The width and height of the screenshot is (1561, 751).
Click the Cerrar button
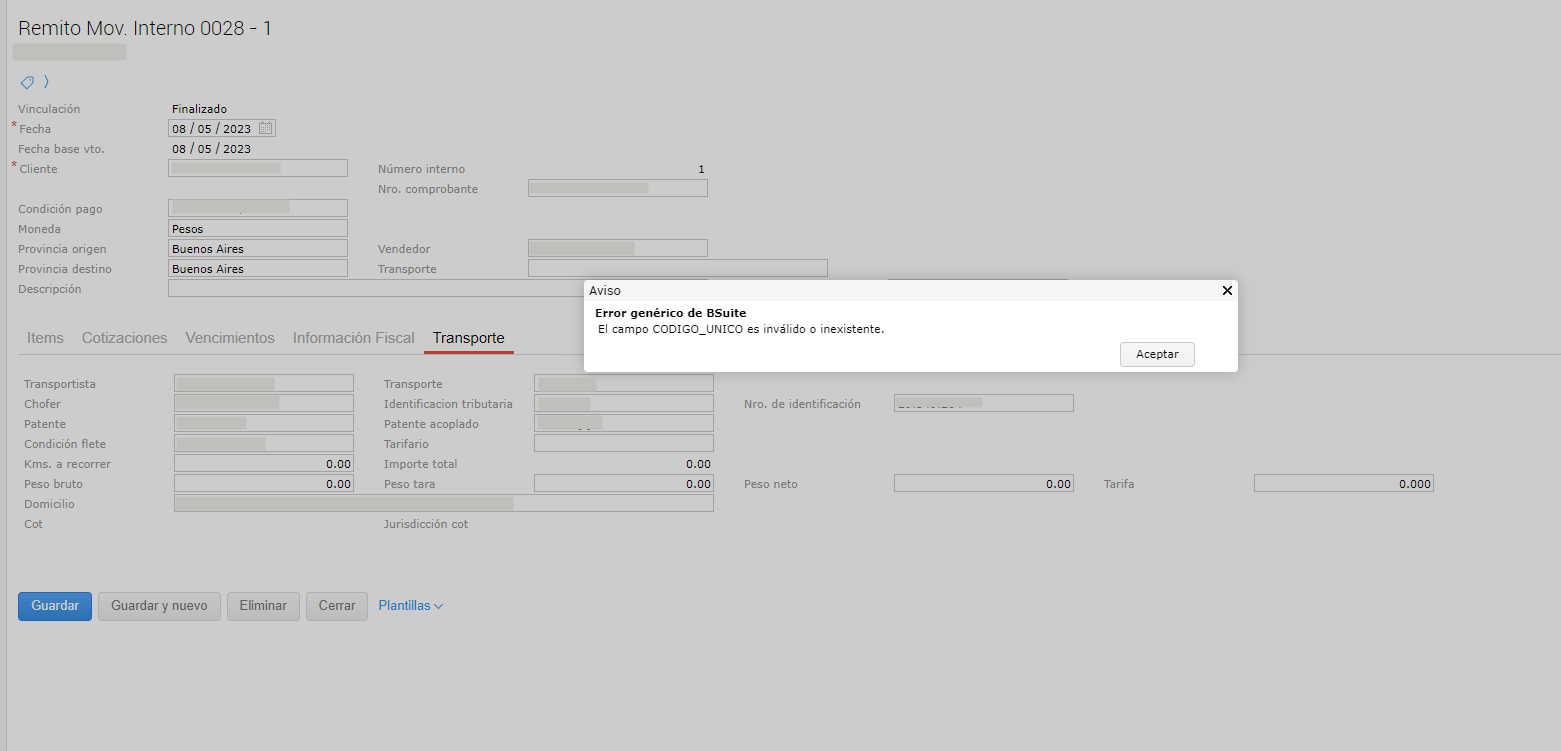[x=337, y=606]
